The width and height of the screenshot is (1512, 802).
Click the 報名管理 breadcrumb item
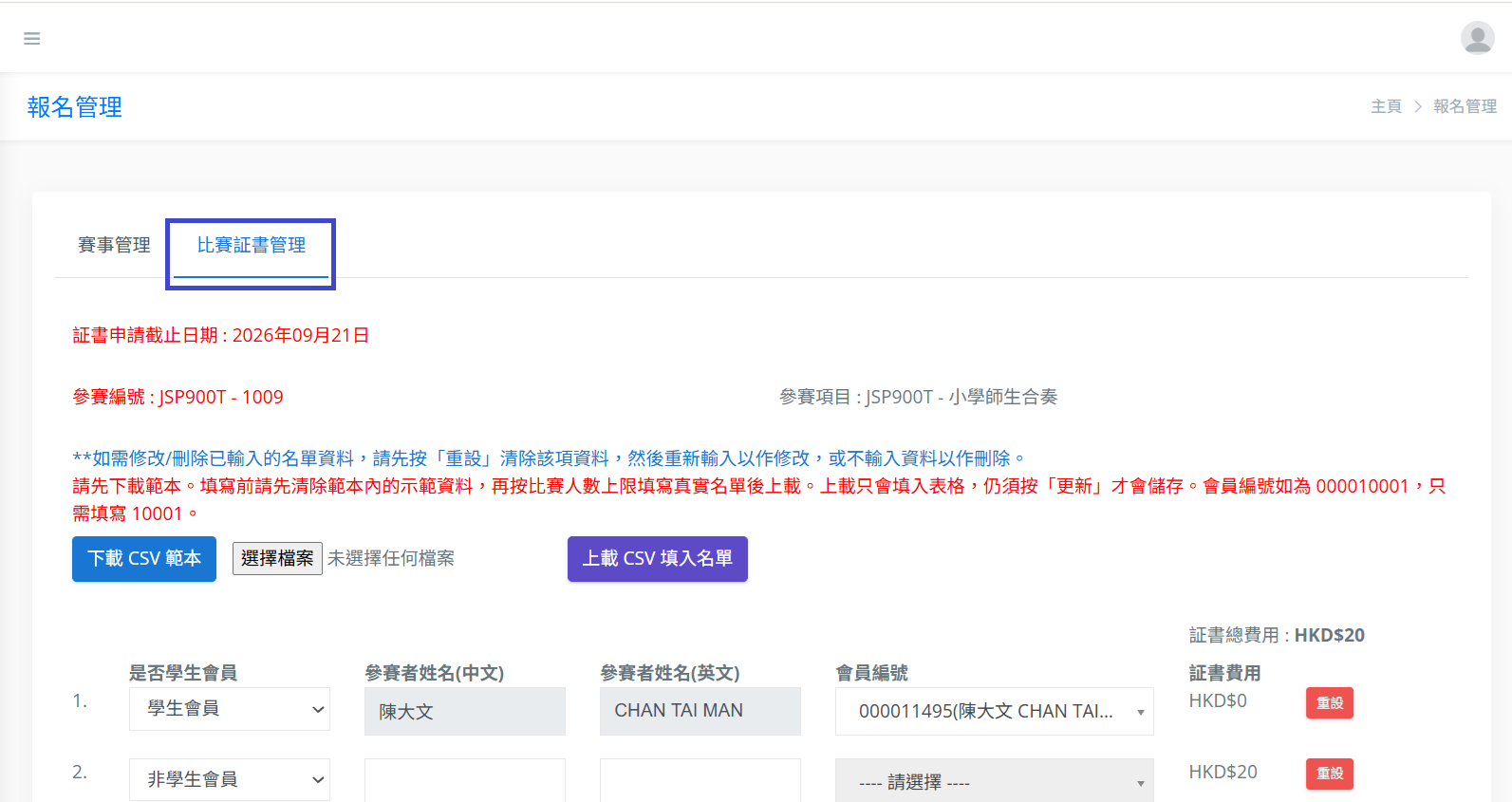coord(1465,106)
